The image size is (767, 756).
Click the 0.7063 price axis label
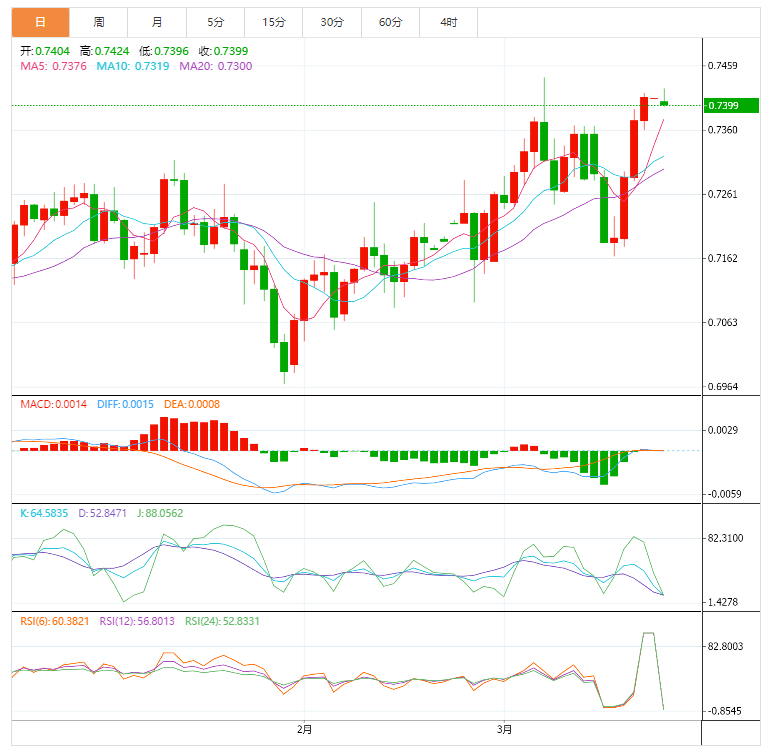[x=722, y=322]
